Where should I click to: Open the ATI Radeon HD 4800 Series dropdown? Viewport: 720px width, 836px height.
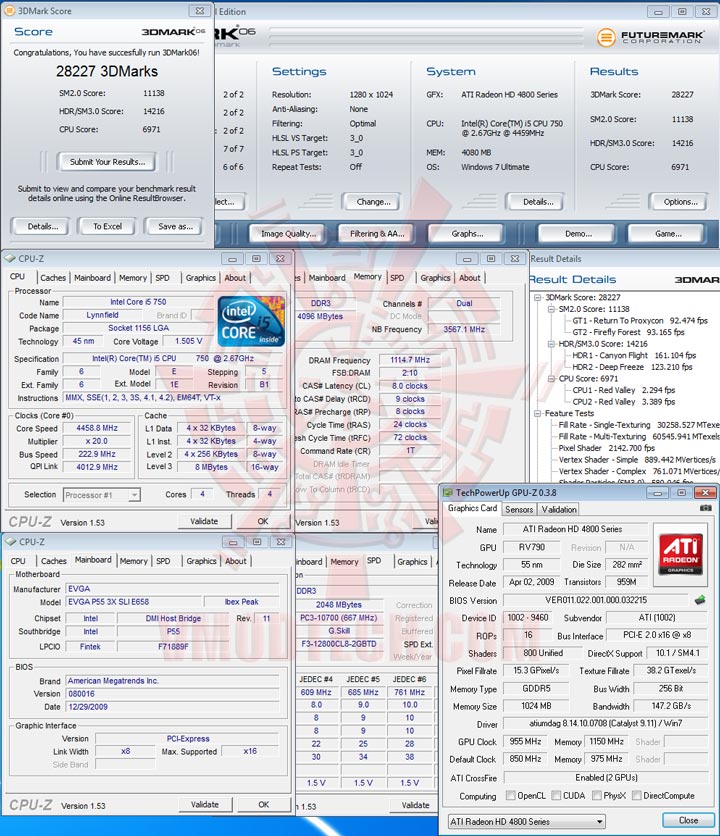coord(527,822)
